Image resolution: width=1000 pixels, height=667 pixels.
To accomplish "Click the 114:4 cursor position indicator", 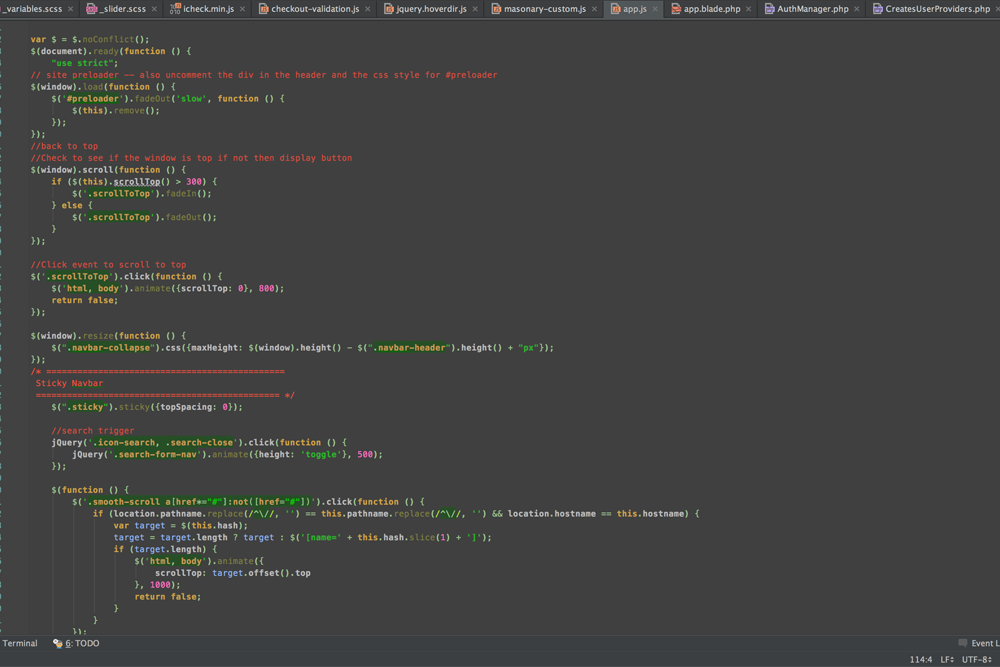I will click(921, 660).
